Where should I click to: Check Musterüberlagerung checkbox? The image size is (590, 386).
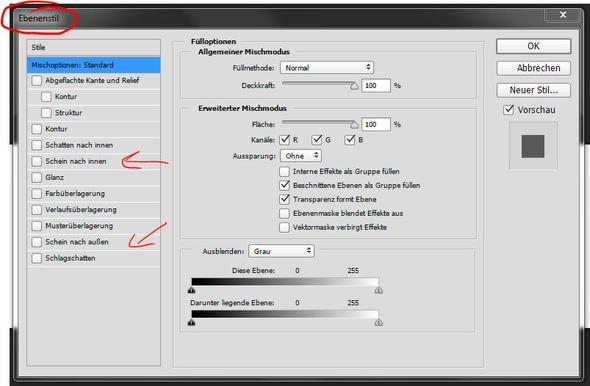click(x=37, y=226)
